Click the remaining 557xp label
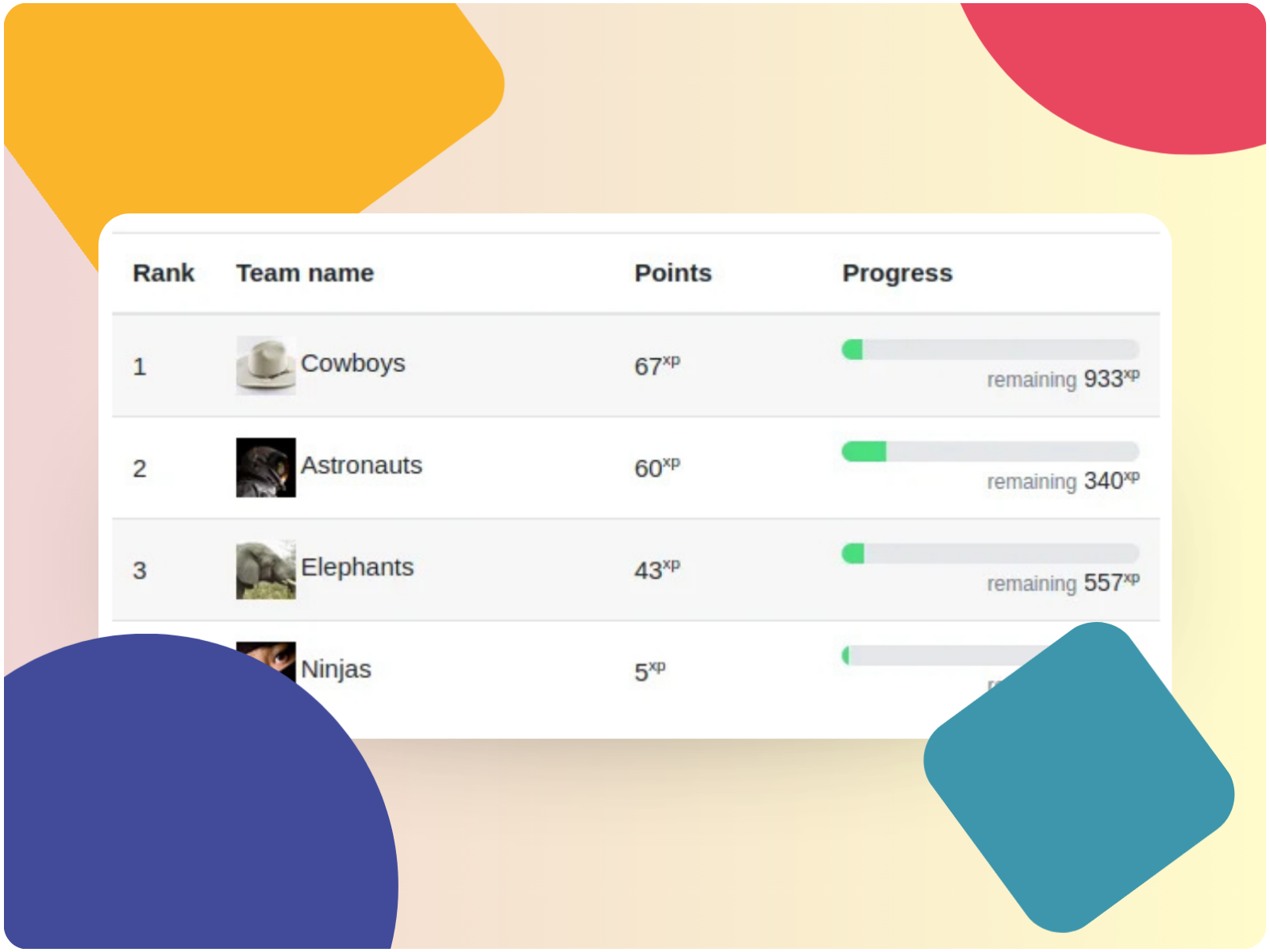The width and height of the screenshot is (1270, 952). [x=1063, y=583]
